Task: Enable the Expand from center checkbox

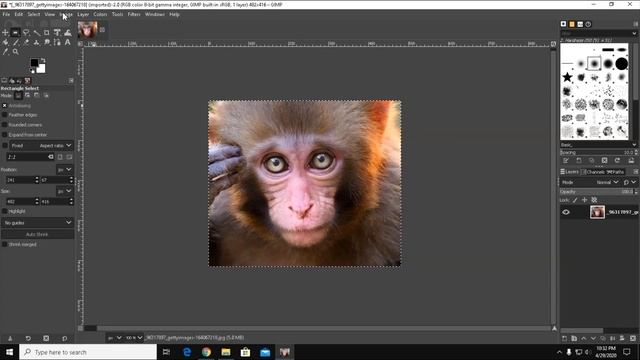Action: [5, 135]
